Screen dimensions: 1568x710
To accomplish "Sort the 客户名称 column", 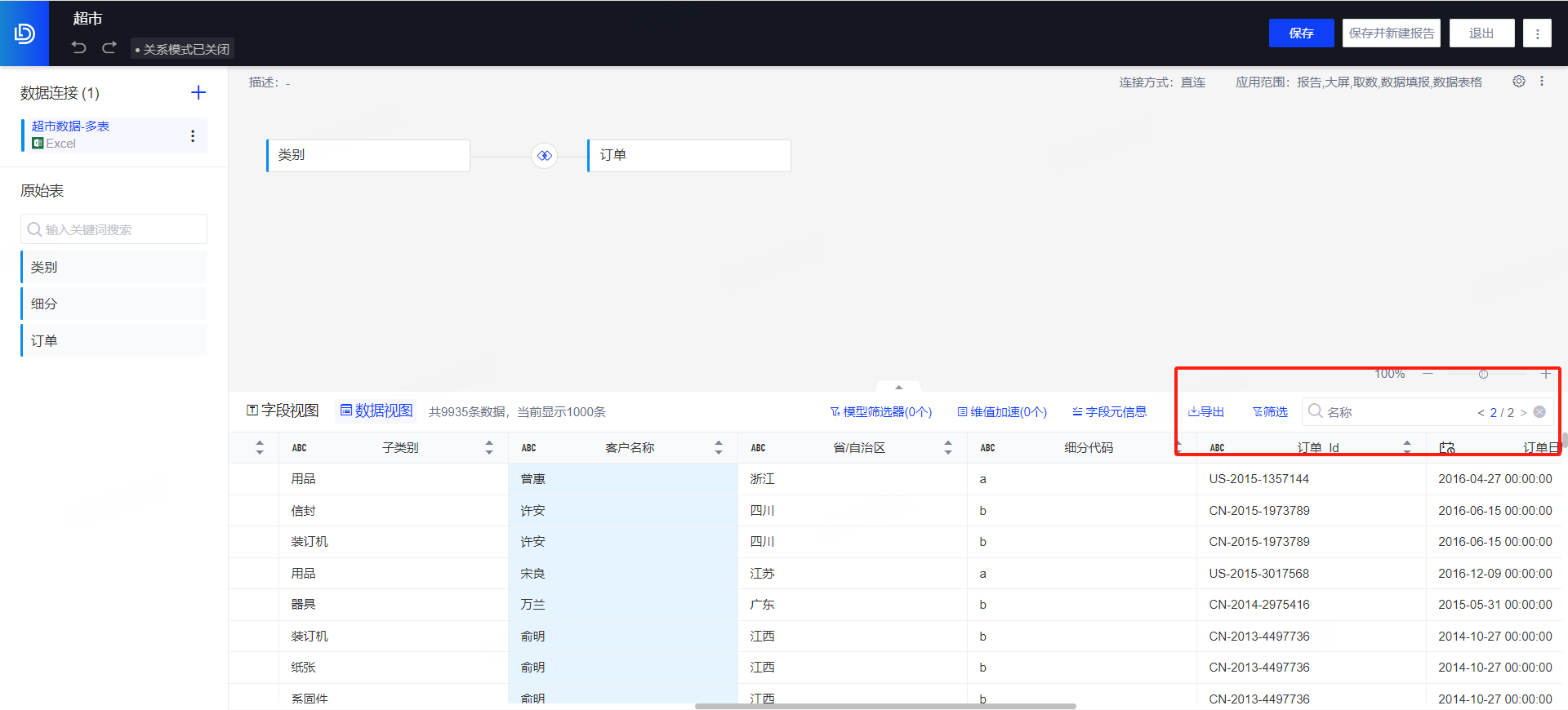I will pyautogui.click(x=719, y=447).
